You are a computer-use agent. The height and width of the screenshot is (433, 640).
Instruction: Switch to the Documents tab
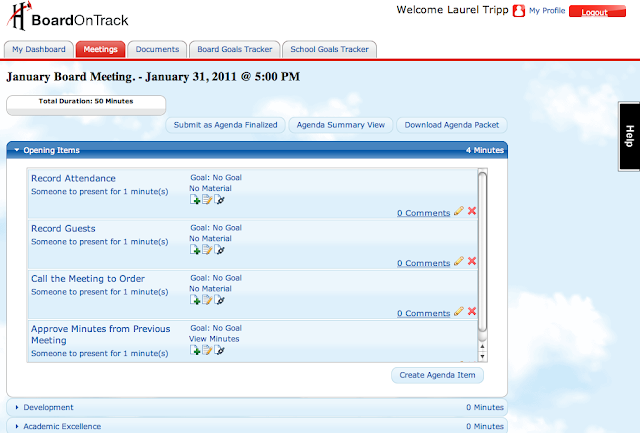pos(157,49)
